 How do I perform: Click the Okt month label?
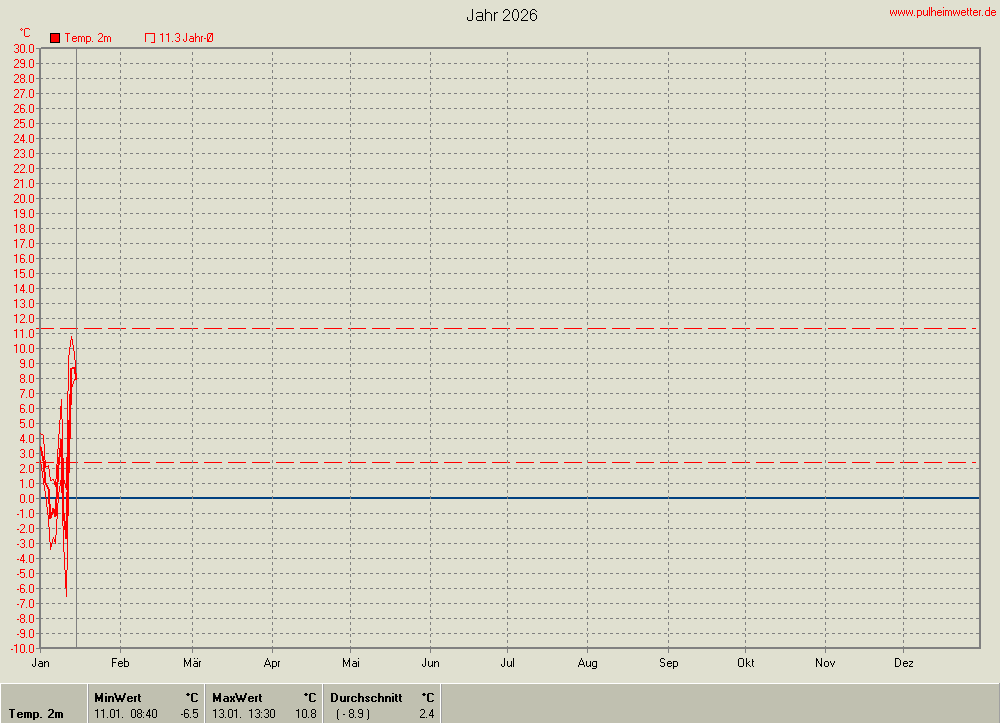point(746,662)
